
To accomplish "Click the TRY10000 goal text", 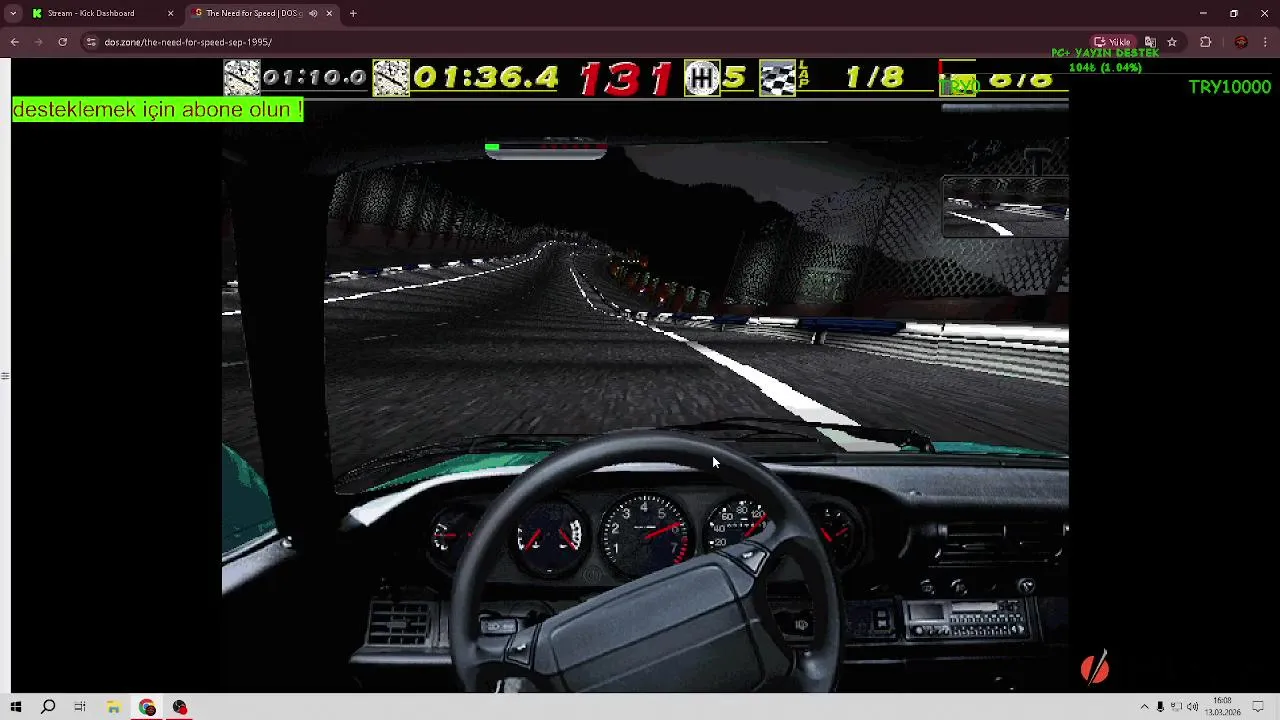I will tap(1229, 87).
